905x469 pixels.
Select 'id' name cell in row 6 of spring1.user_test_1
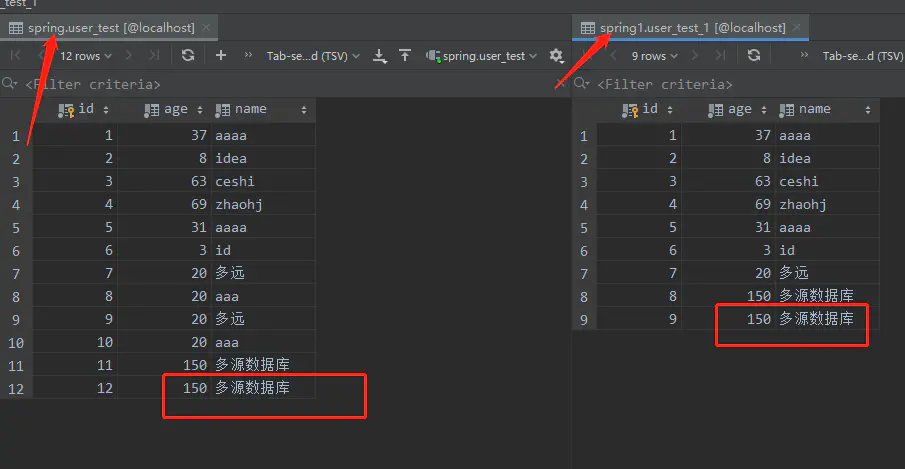(827, 250)
